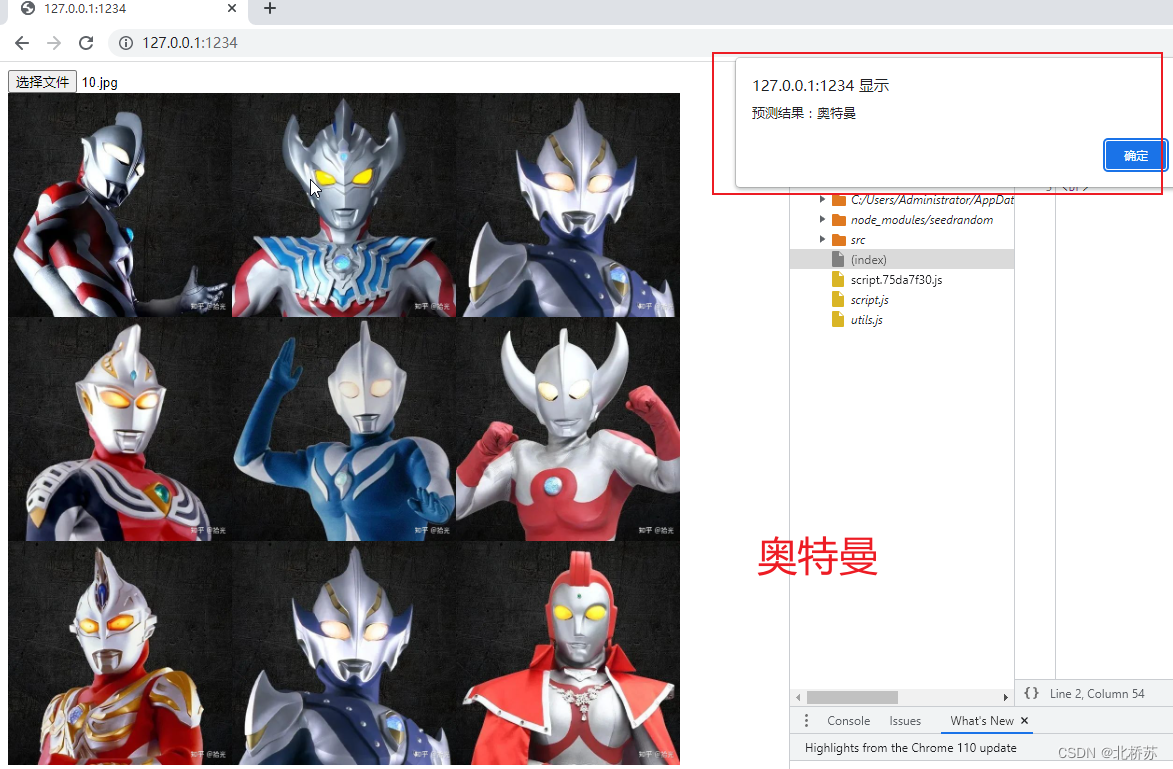Click the alert message 预测结果：奥特曼
Image resolution: width=1173 pixels, height=769 pixels.
(803, 114)
